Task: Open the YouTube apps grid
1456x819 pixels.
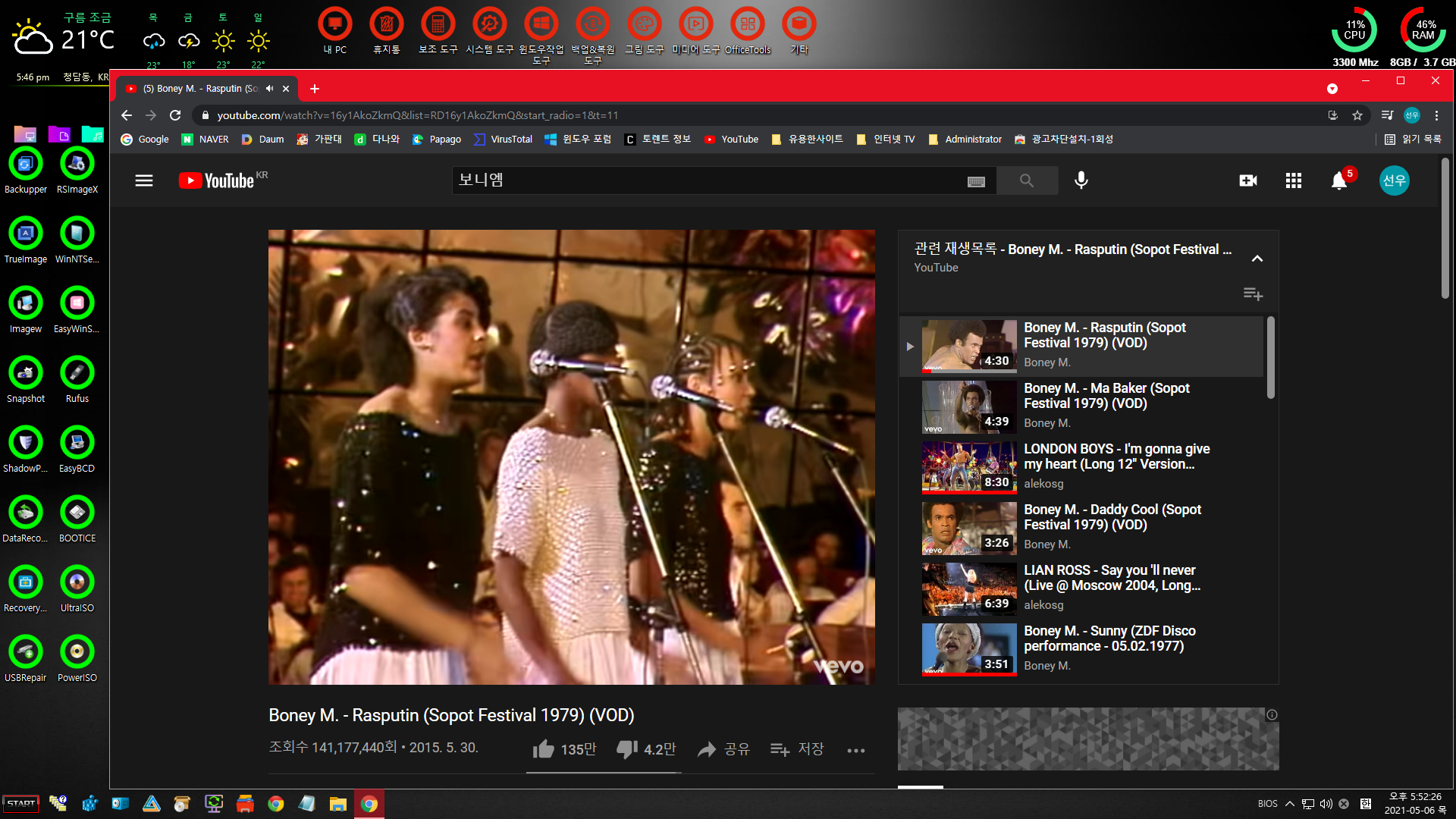Action: (1294, 180)
